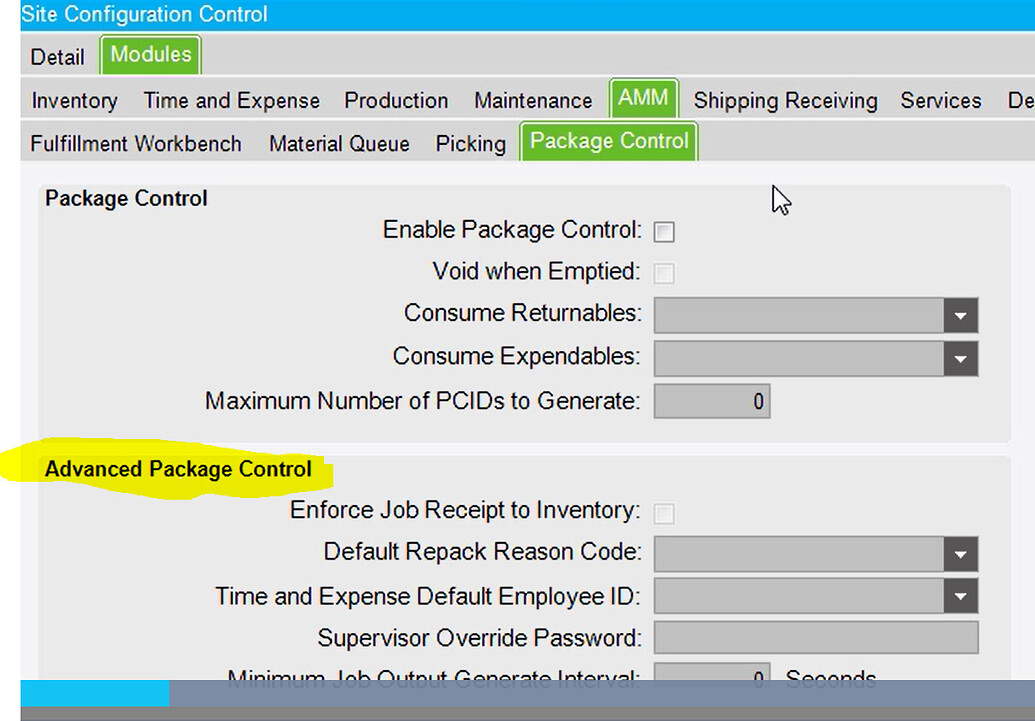This screenshot has width=1035, height=721.
Task: Open the Consume Expendables dropdown
Action: coord(960,358)
